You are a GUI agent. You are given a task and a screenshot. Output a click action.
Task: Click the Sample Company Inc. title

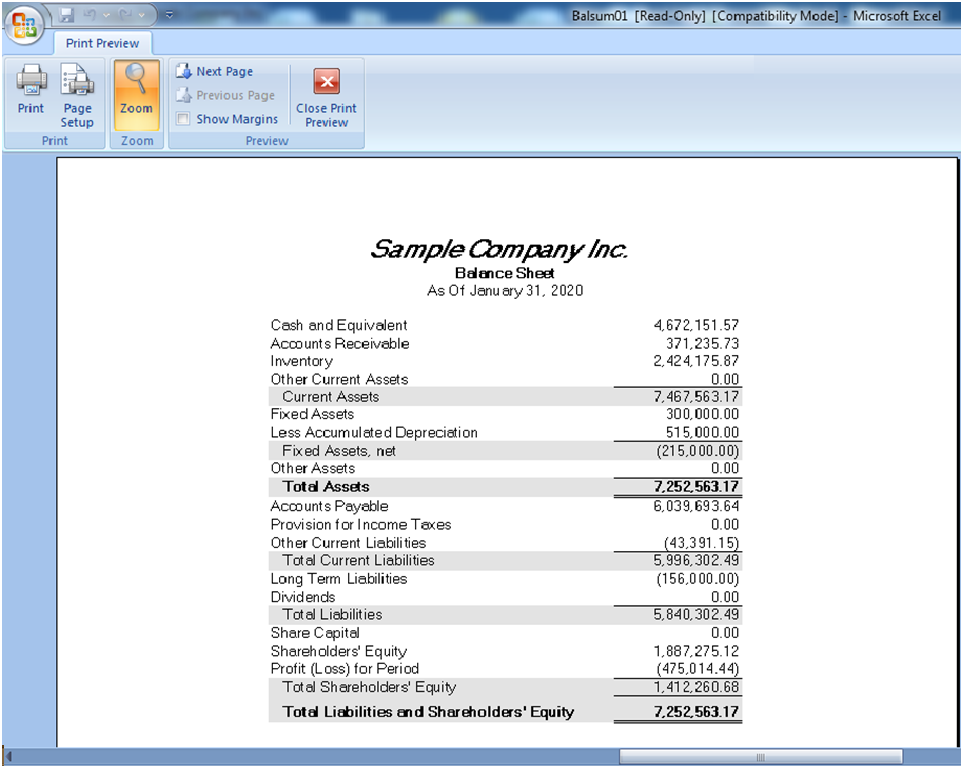[499, 249]
